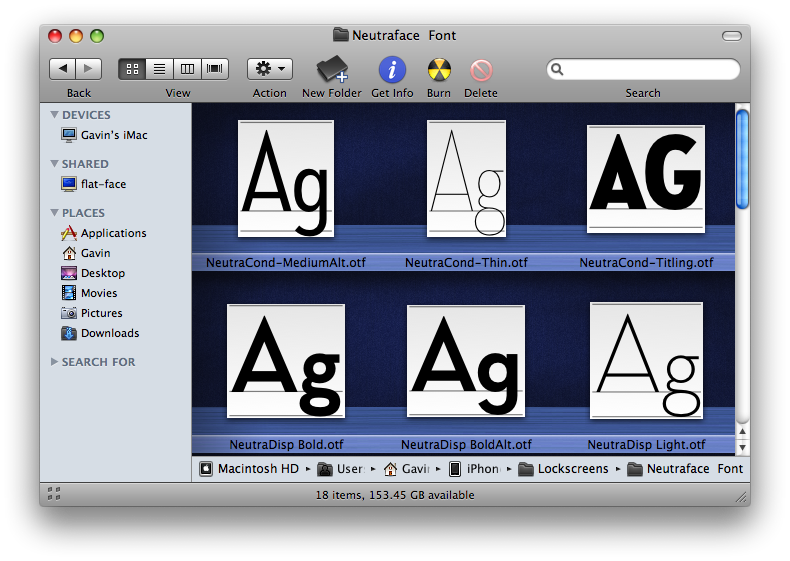Click the folder proxy icon in title bar
The height and width of the screenshot is (561, 790).
[x=341, y=35]
